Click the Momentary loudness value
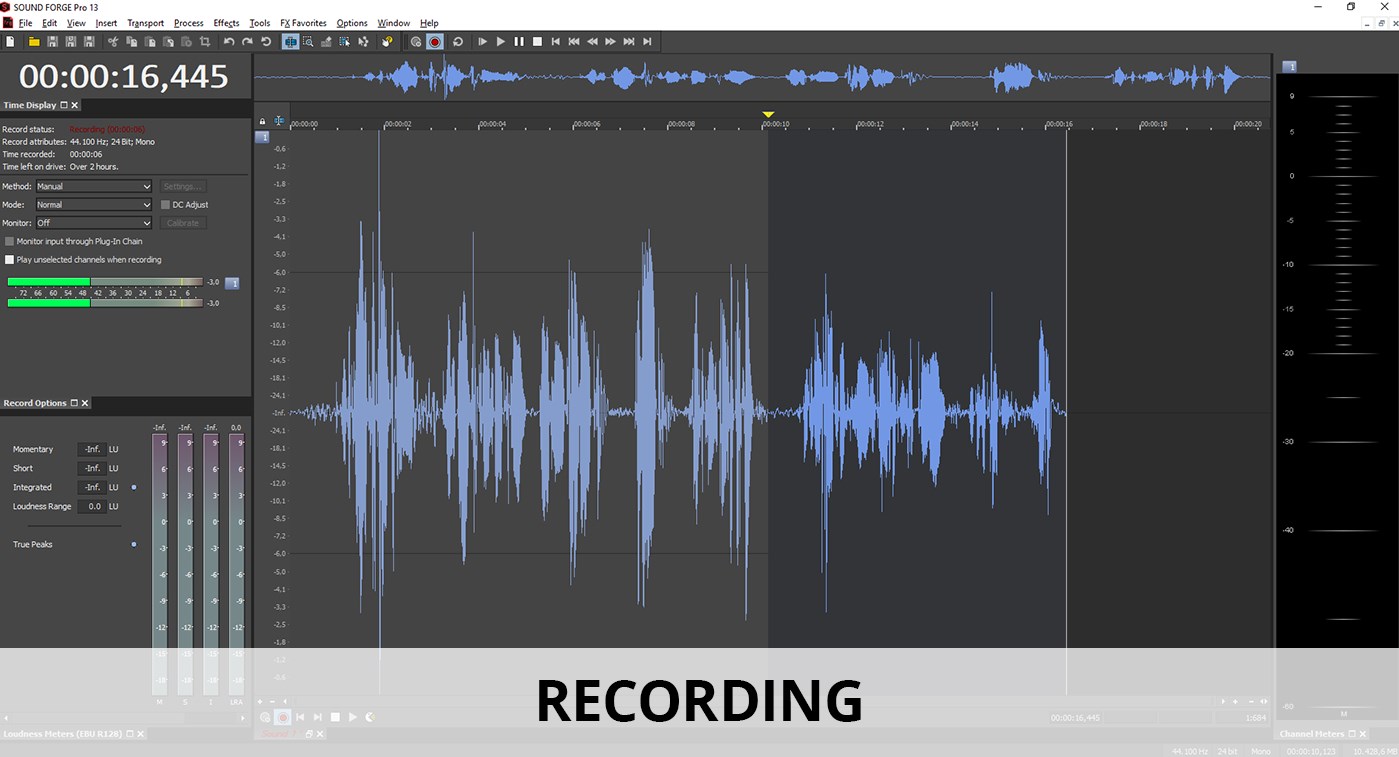Screen dimensions: 1399x757 [x=92, y=449]
